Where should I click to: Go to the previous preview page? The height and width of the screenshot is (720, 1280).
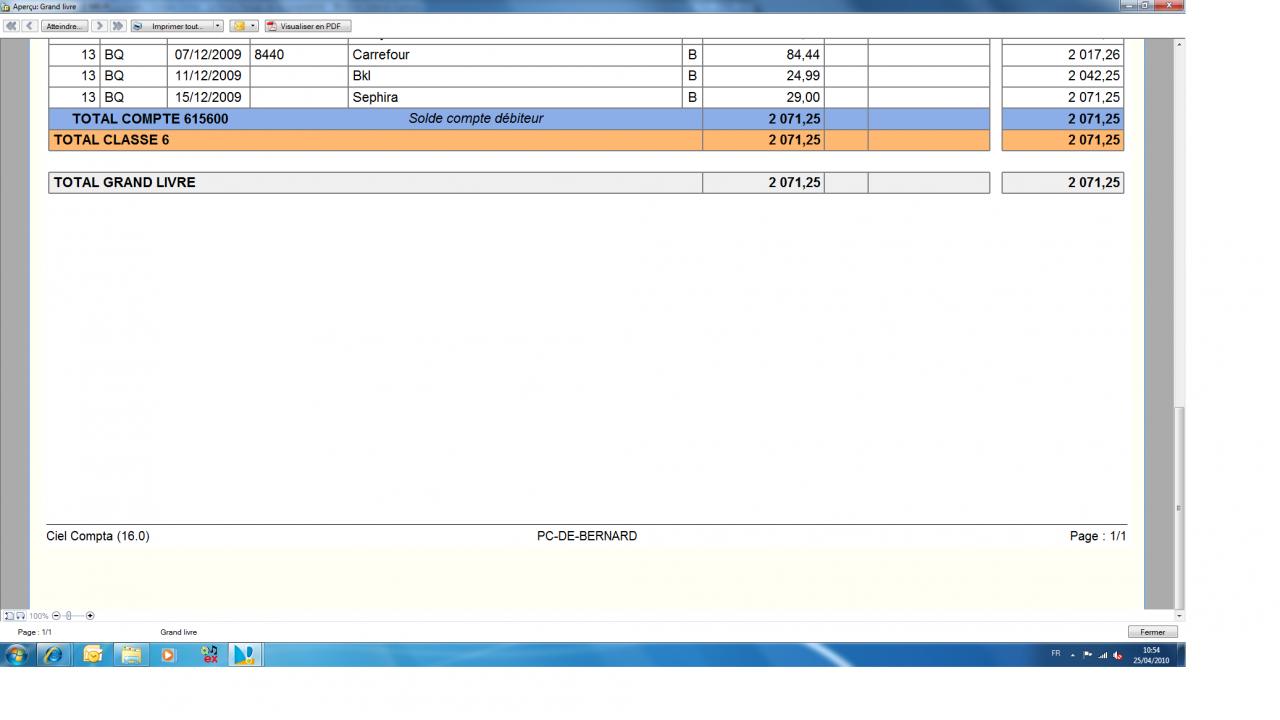coord(29,26)
